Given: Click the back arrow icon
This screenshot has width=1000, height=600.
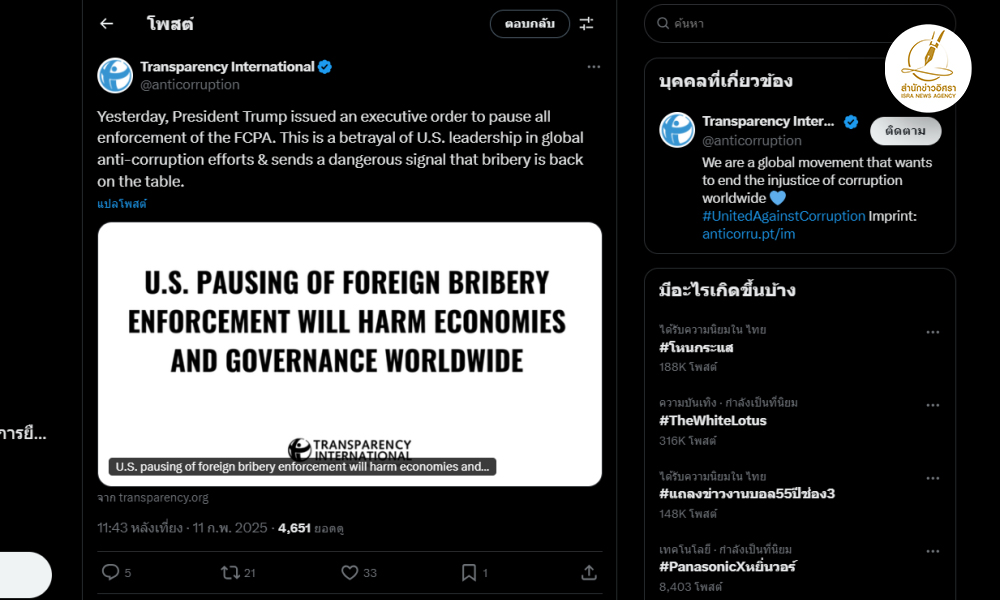Looking at the screenshot, I should [107, 24].
